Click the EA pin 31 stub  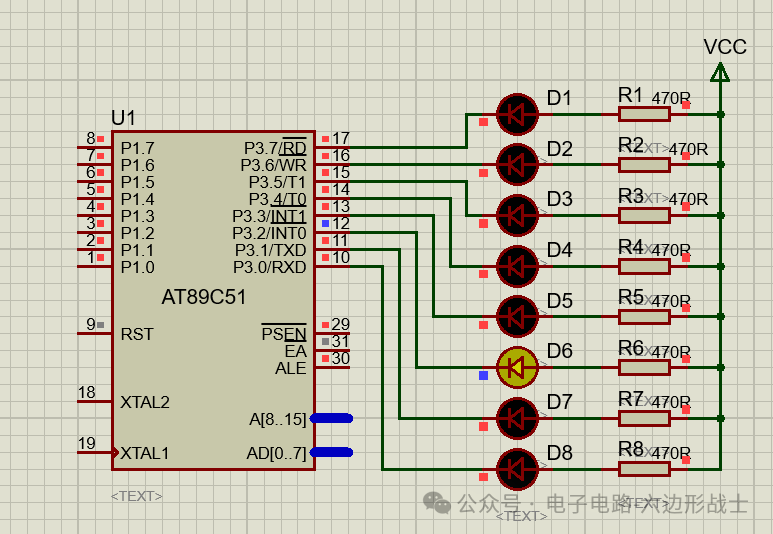click(332, 351)
